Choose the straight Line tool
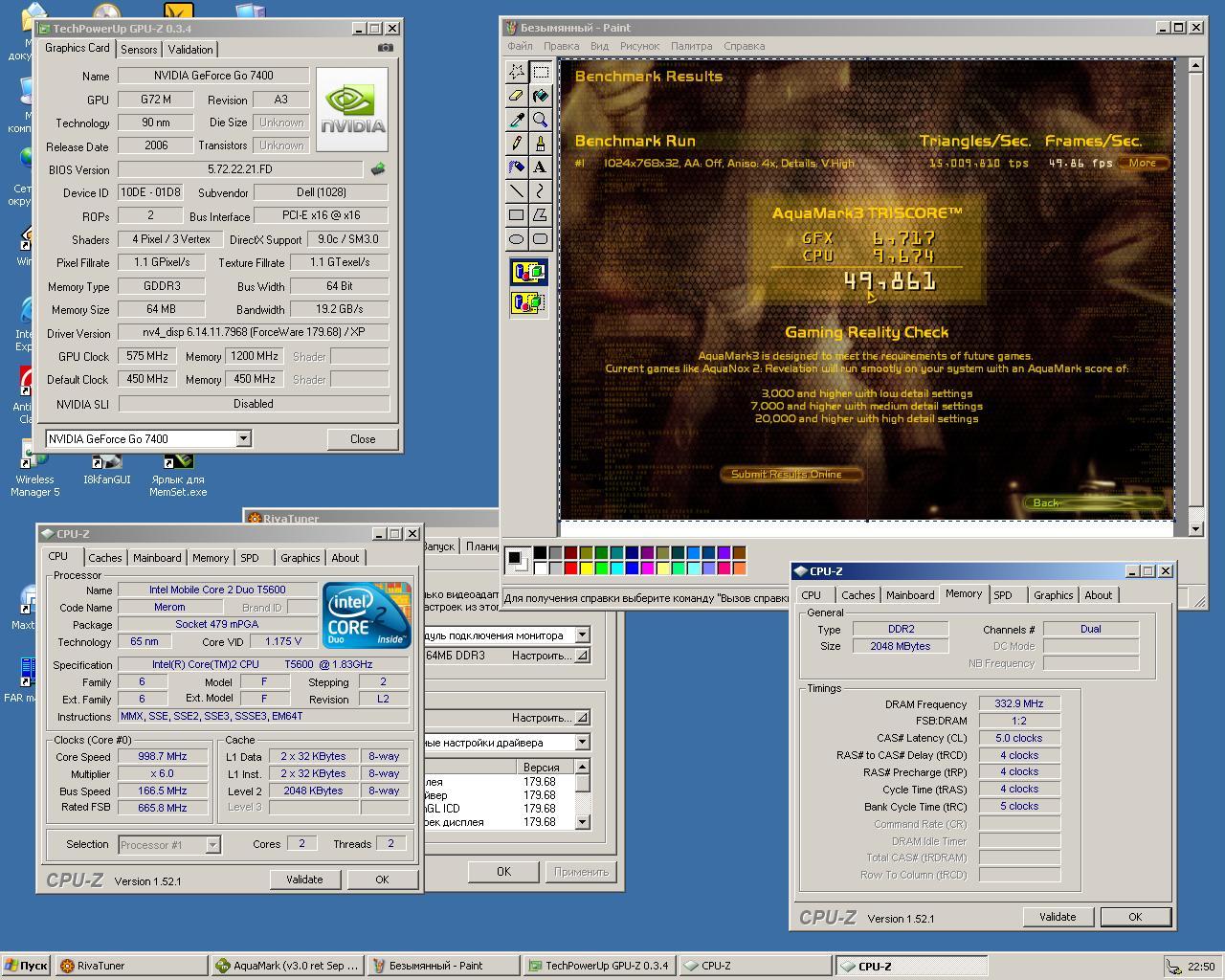1225x980 pixels. click(x=517, y=191)
